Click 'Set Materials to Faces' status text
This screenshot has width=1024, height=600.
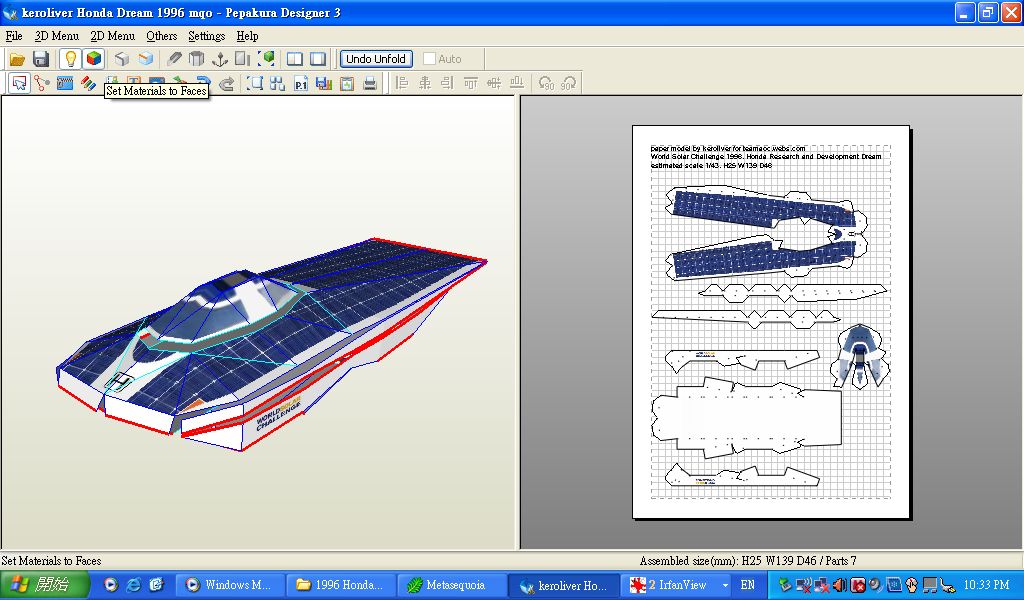(x=51, y=560)
